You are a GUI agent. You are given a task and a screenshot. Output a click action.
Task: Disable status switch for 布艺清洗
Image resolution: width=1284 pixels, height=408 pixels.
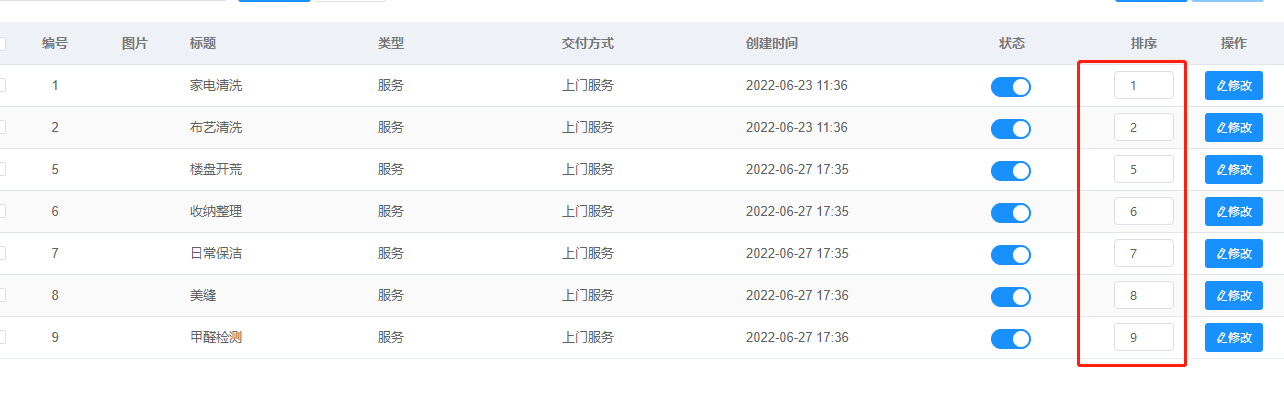[x=1011, y=129]
